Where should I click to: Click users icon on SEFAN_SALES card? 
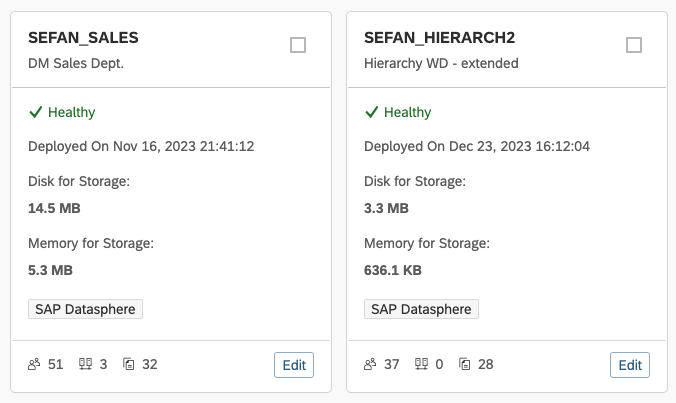point(34,364)
